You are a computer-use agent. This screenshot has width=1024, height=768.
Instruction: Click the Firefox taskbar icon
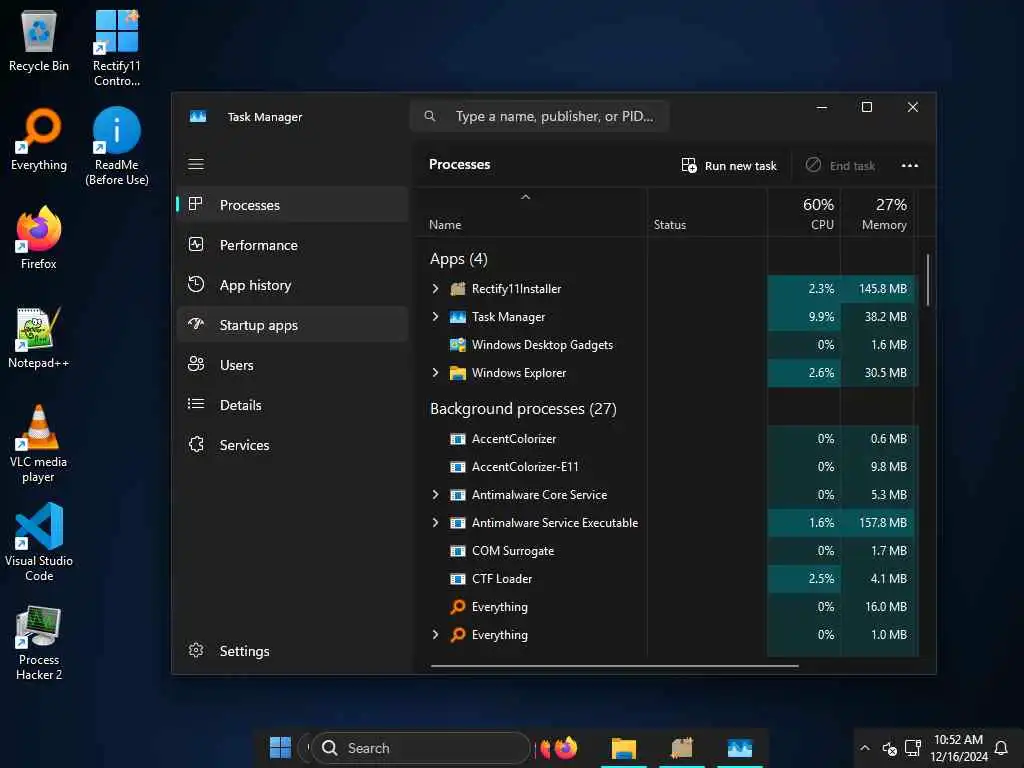click(566, 748)
